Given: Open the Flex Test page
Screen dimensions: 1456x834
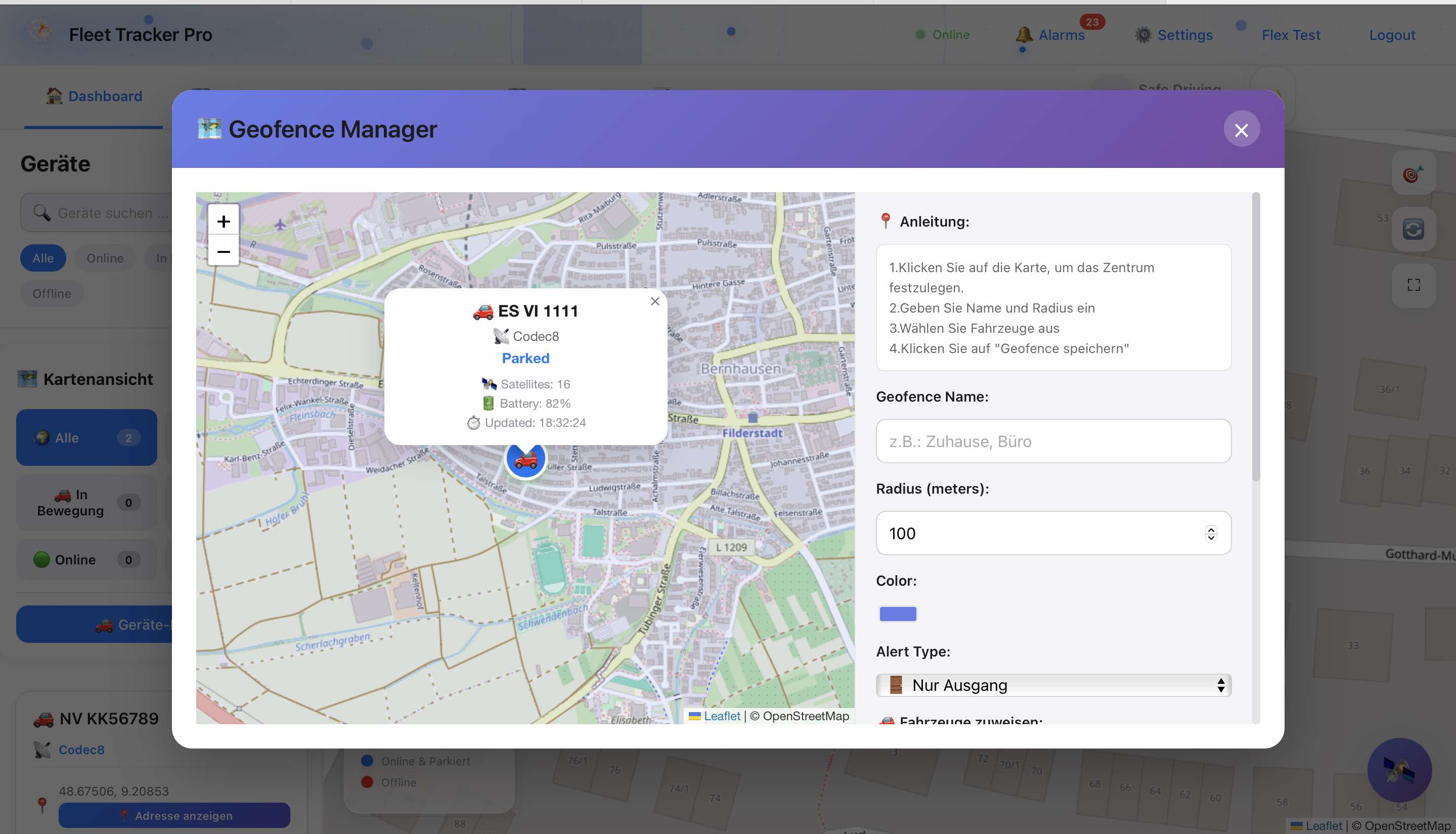Looking at the screenshot, I should [1291, 35].
